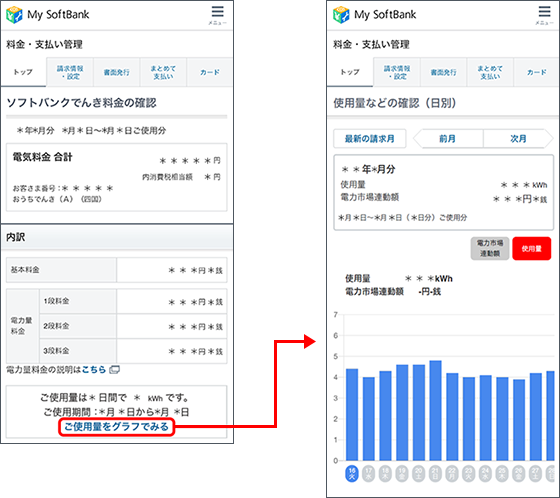Select the day 22 (月) circle
The width and height of the screenshot is (560, 498).
tap(452, 474)
